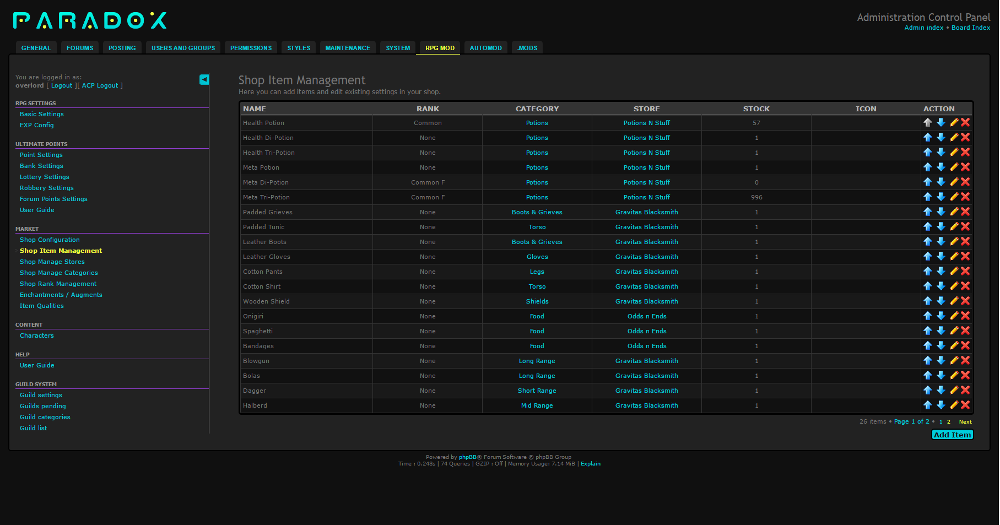The height and width of the screenshot is (525, 1000).
Task: Delete Blowgun with red X icon
Action: point(966,360)
